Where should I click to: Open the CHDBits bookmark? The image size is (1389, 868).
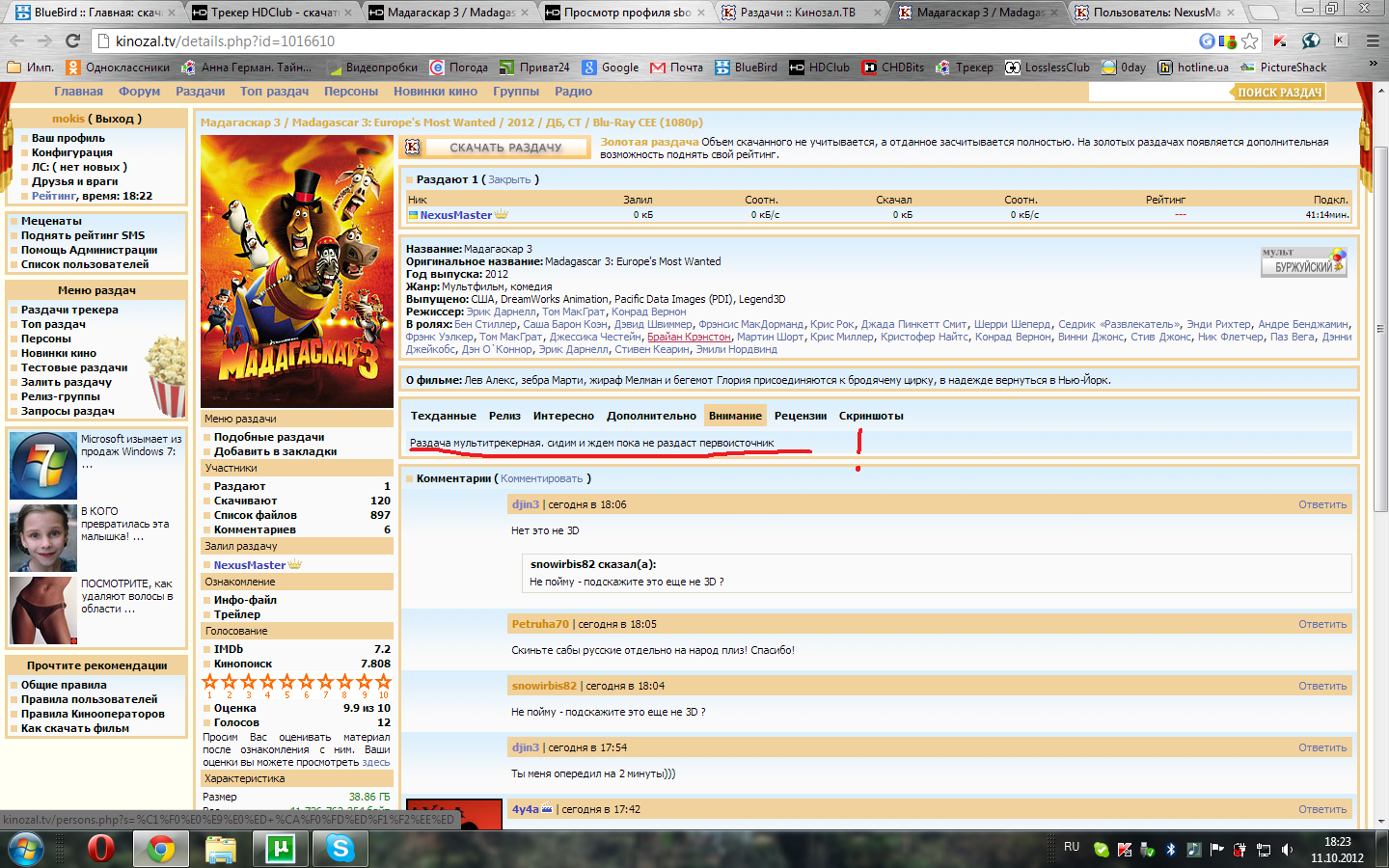click(x=893, y=68)
